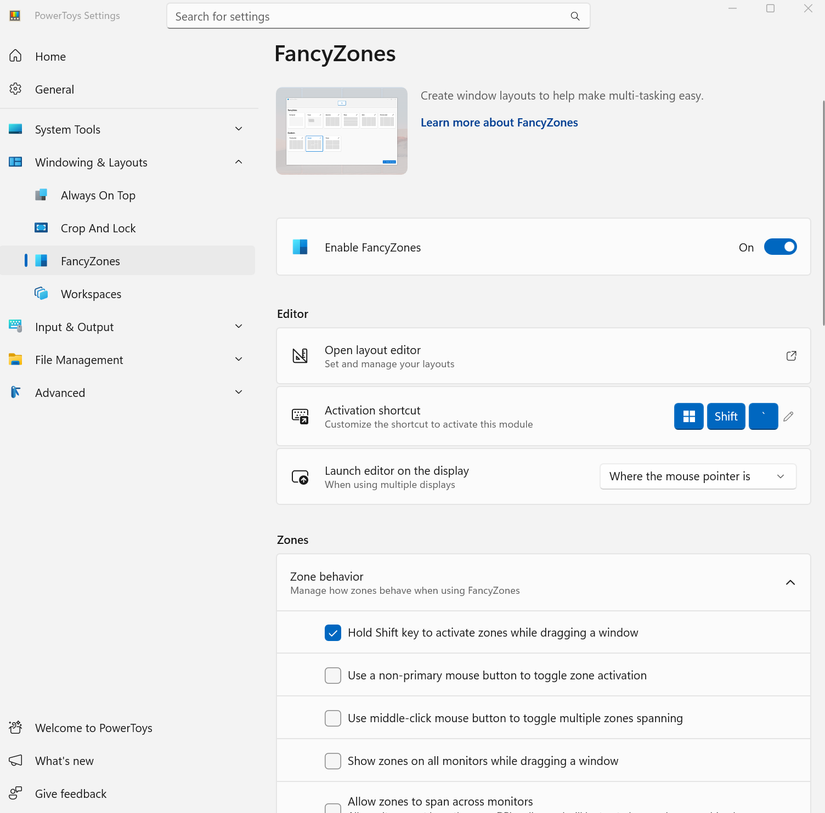The image size is (825, 813).
Task: Open the Crop And Lock settings
Action: [x=100, y=228]
